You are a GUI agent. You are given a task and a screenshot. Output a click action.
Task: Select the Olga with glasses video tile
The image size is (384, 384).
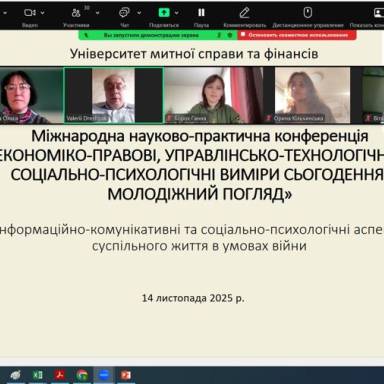click(31, 95)
